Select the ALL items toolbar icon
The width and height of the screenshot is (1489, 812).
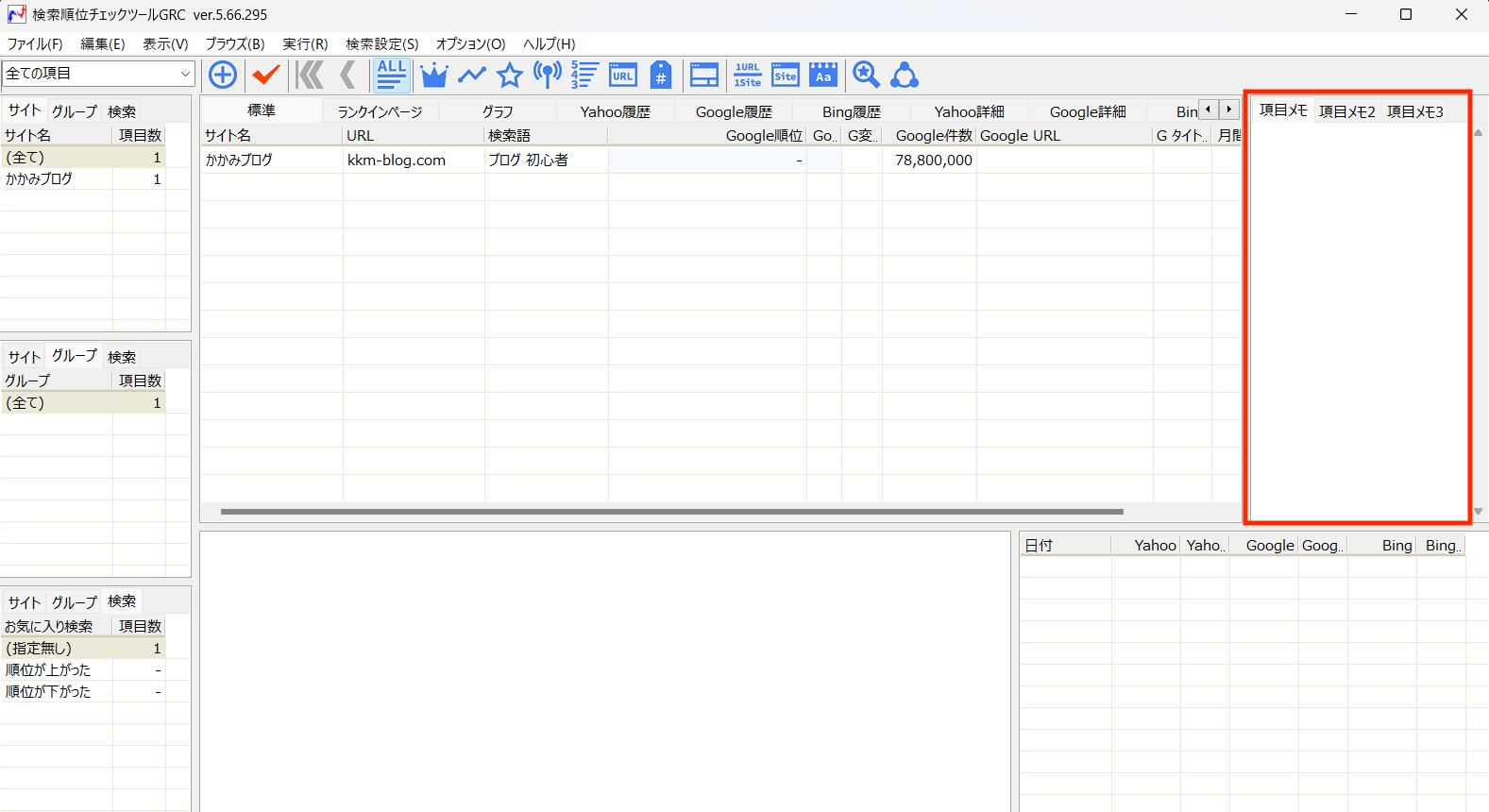click(x=391, y=75)
